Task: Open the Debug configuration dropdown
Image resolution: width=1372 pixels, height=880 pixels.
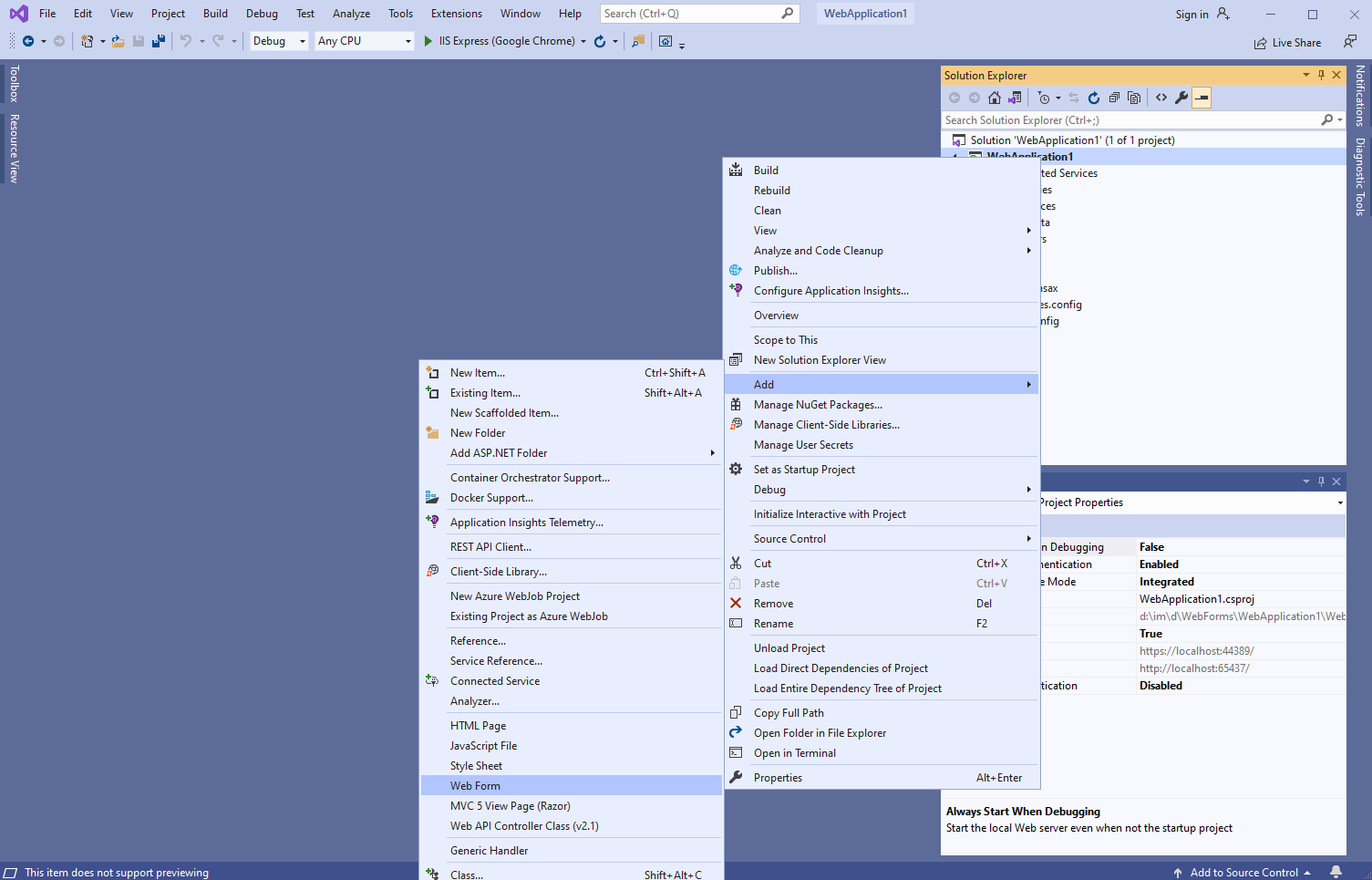Action: pyautogui.click(x=279, y=41)
